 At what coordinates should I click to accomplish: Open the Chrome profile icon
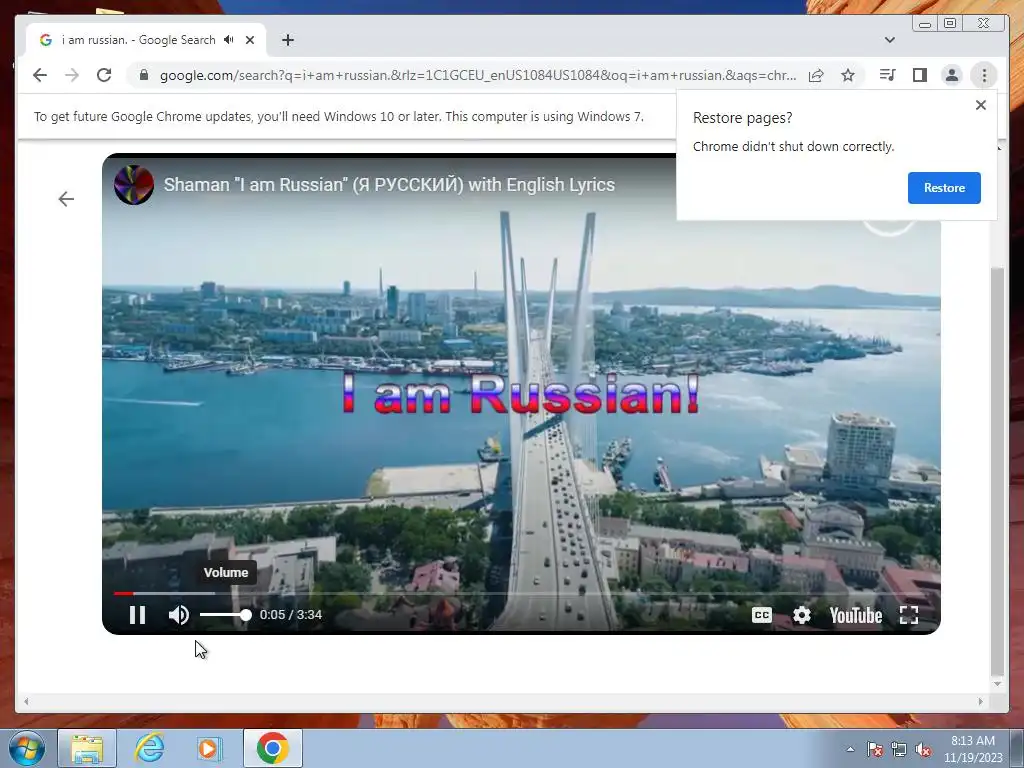[952, 75]
